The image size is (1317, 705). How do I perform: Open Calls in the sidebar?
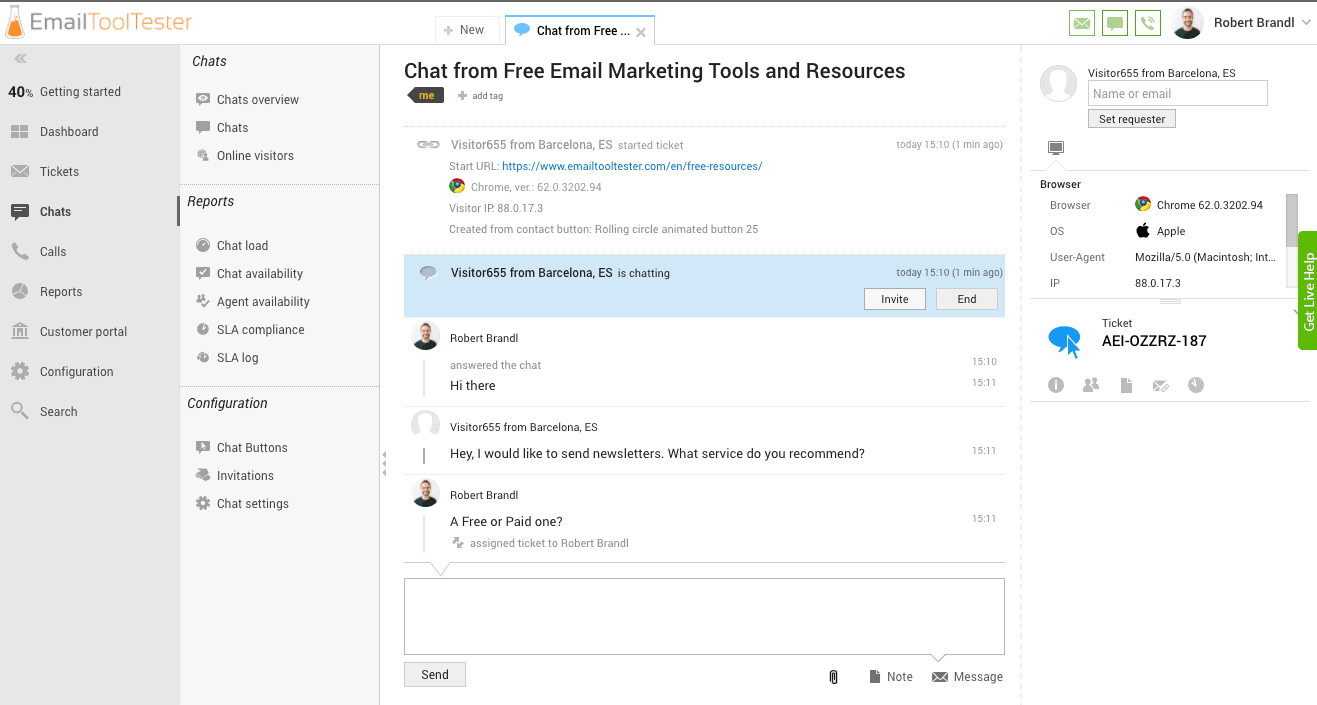tap(53, 252)
